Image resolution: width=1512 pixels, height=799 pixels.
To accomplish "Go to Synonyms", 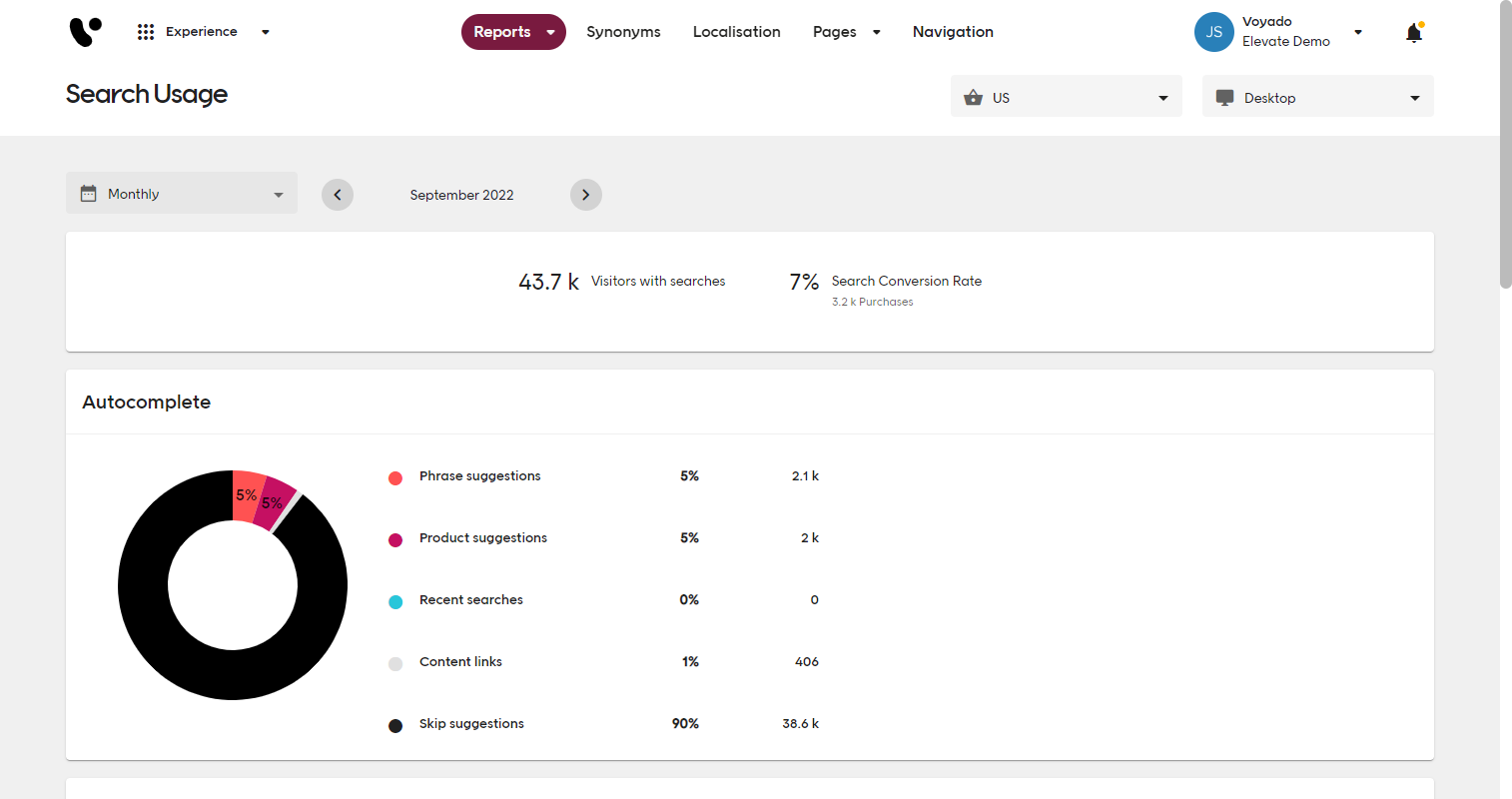I will coord(623,32).
